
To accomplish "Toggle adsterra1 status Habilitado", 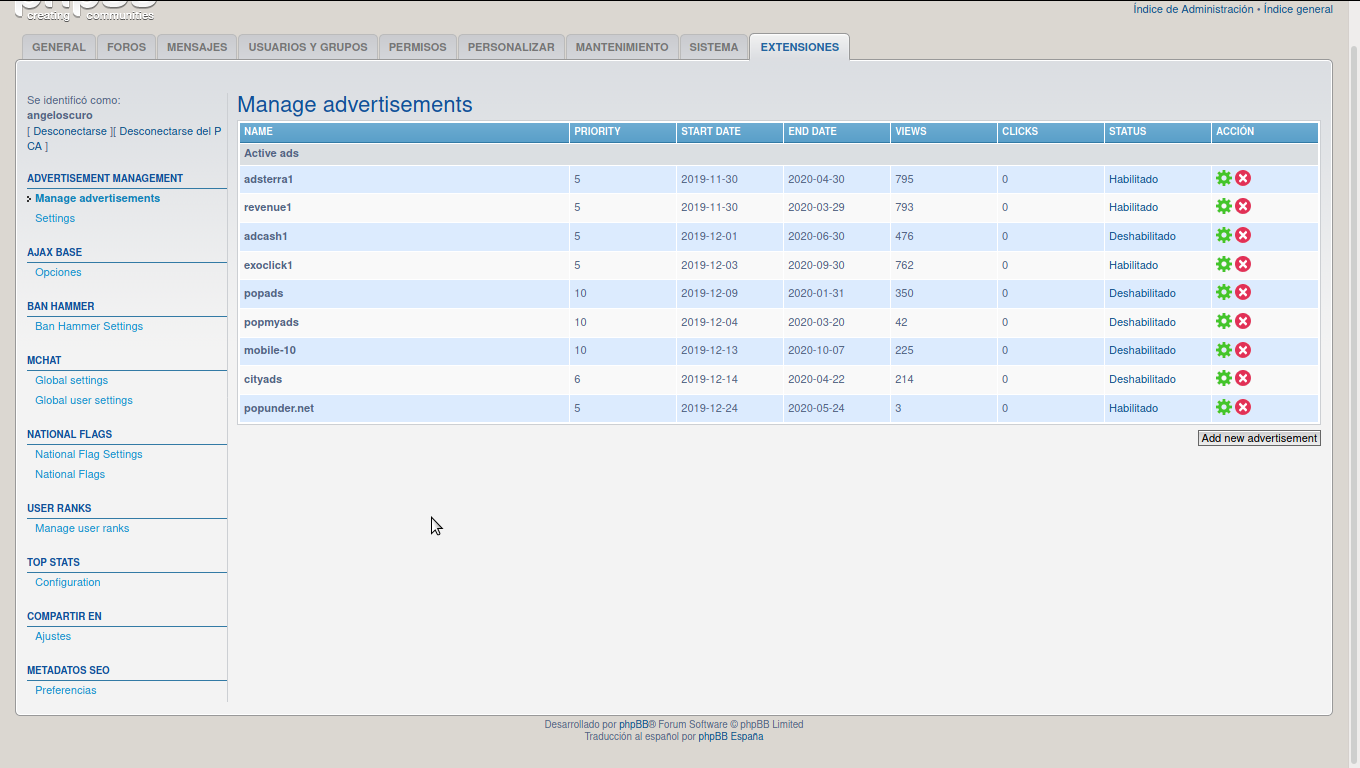I will click(1133, 180).
